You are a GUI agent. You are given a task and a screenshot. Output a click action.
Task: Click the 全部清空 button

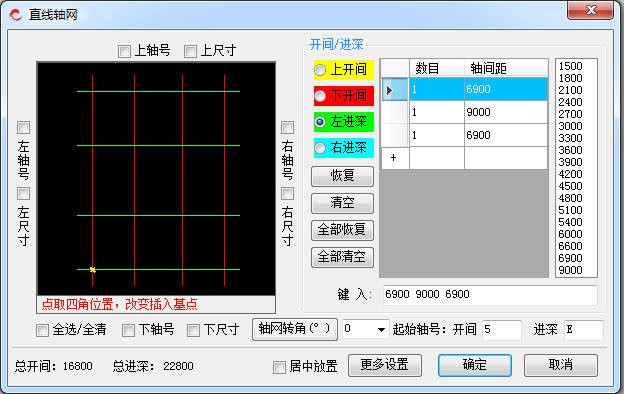point(342,257)
